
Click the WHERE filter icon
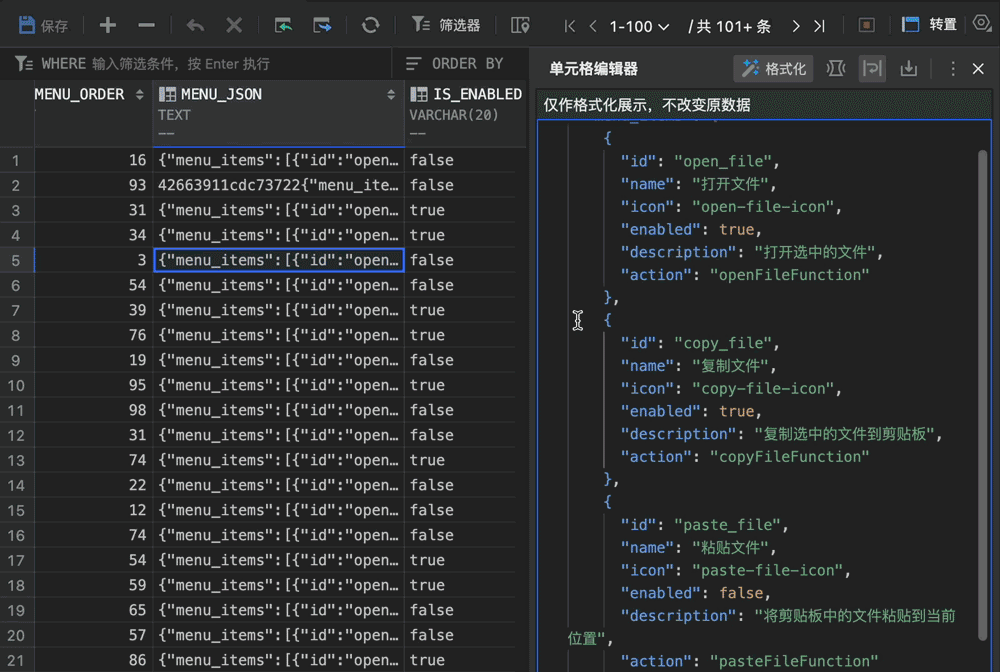click(x=24, y=64)
